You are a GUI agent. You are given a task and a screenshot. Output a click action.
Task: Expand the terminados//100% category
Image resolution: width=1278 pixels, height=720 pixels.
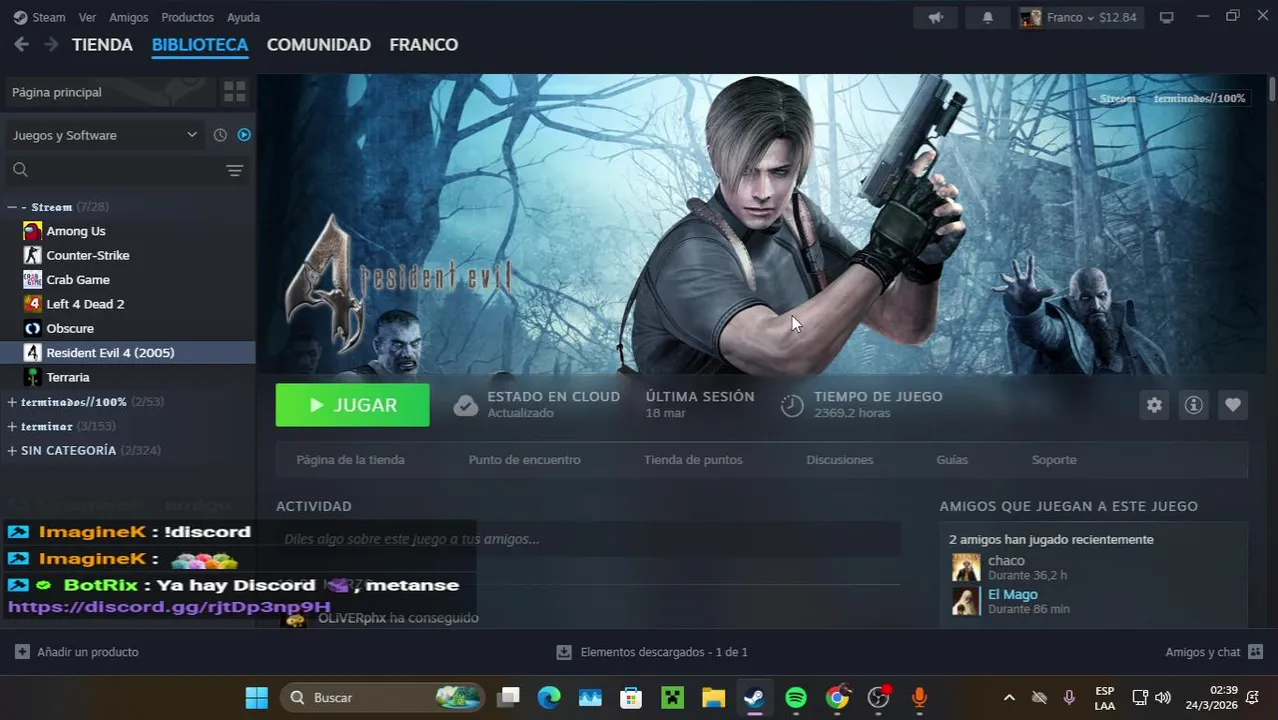(x=12, y=402)
